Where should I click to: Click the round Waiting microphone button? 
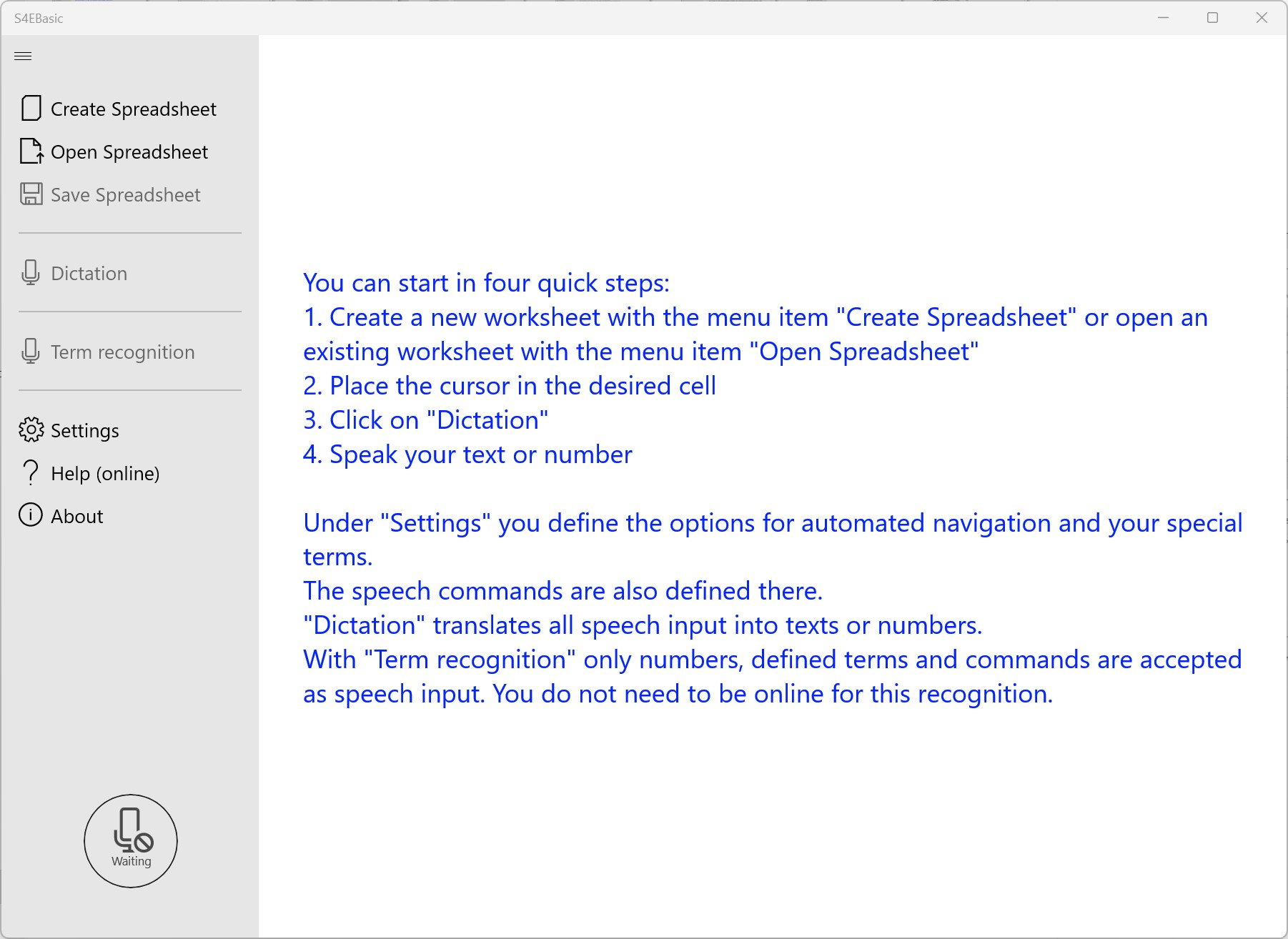pos(131,841)
